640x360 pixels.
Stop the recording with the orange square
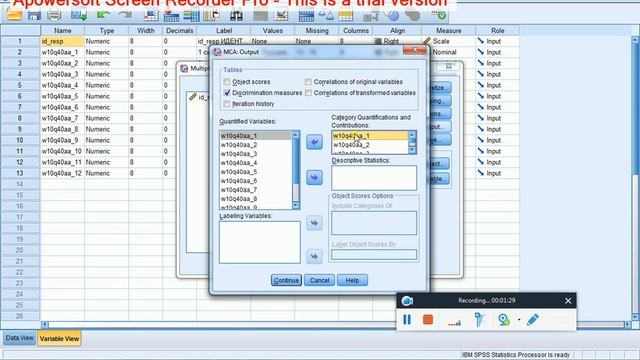(x=428, y=319)
